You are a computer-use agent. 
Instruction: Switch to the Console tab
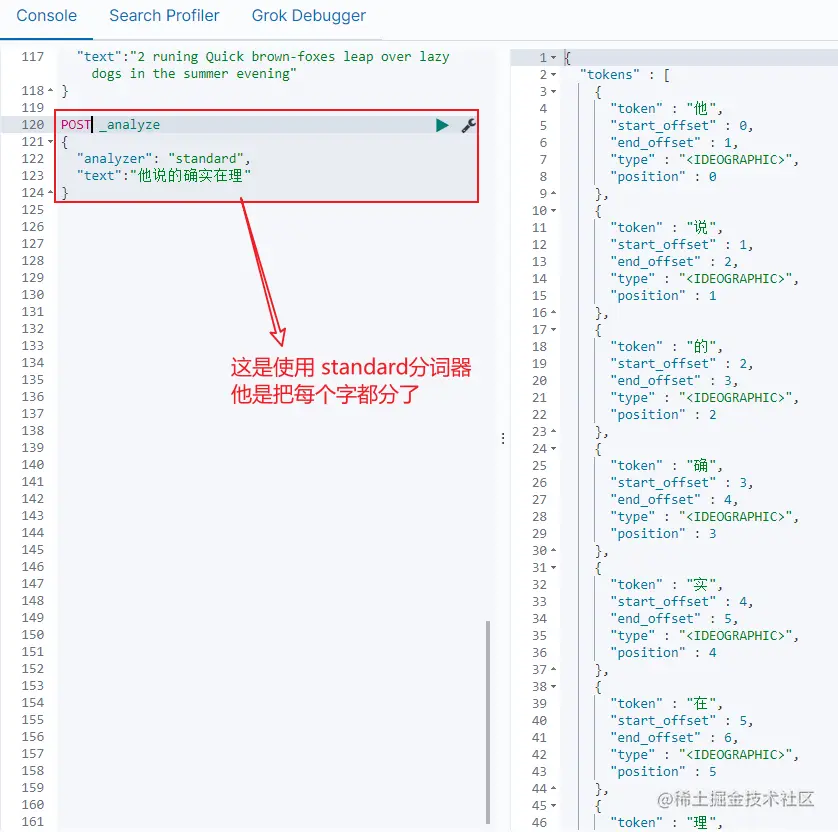[46, 15]
